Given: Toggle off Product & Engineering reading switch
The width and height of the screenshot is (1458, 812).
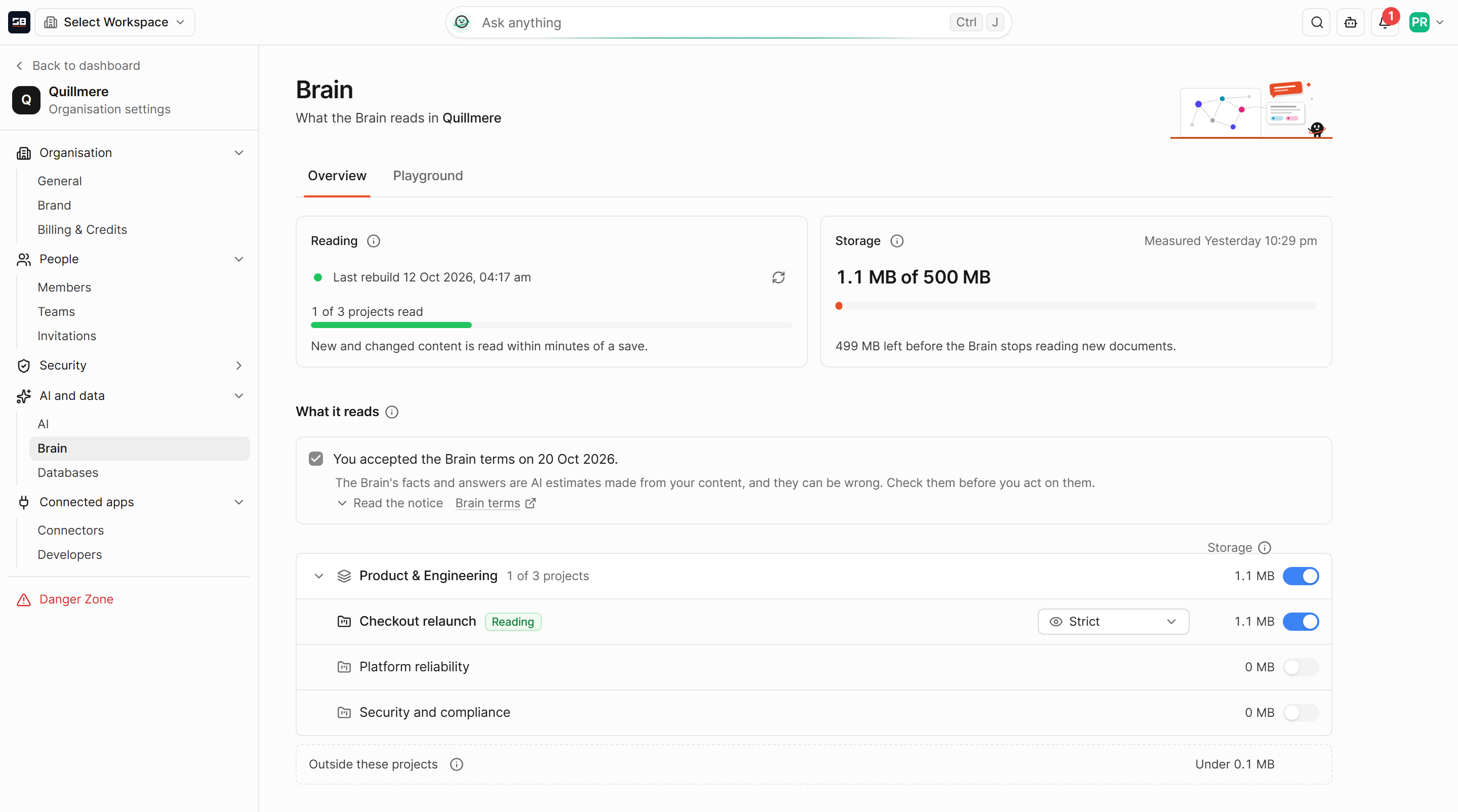Looking at the screenshot, I should pos(1301,576).
